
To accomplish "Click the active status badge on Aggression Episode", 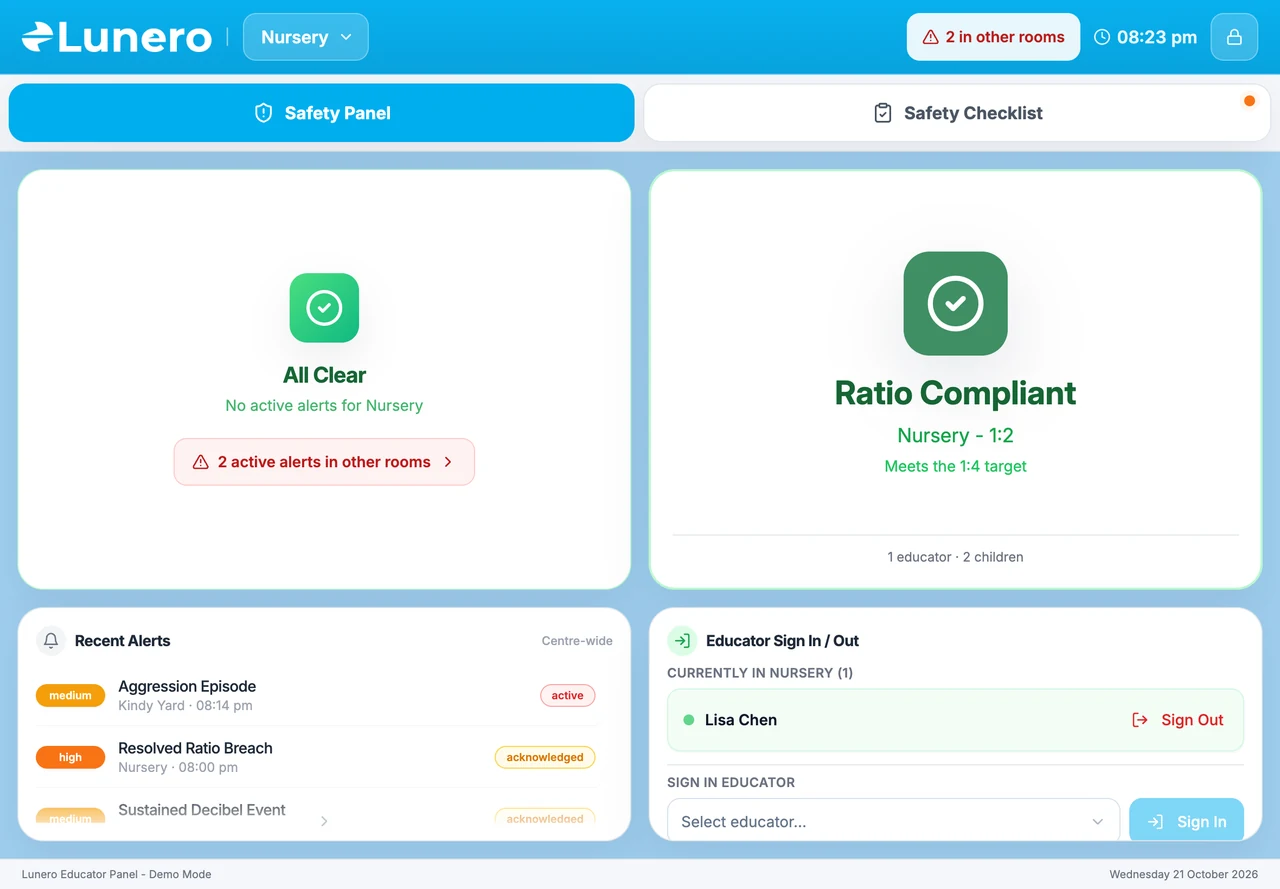I will coord(567,696).
